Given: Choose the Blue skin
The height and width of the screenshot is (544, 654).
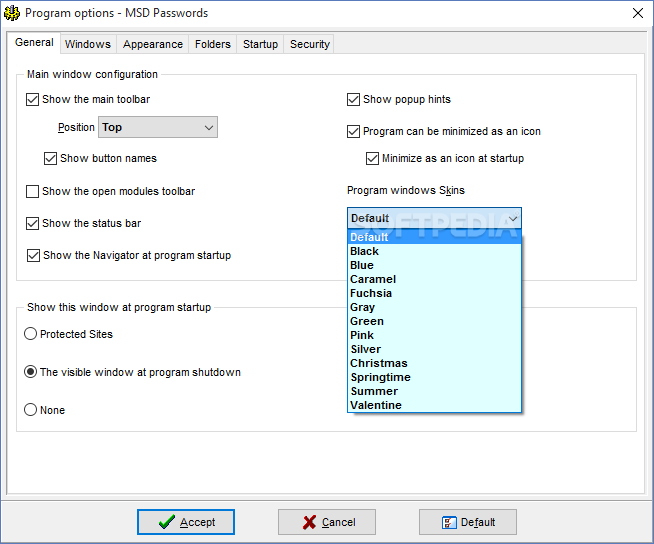Looking at the screenshot, I should [434, 265].
